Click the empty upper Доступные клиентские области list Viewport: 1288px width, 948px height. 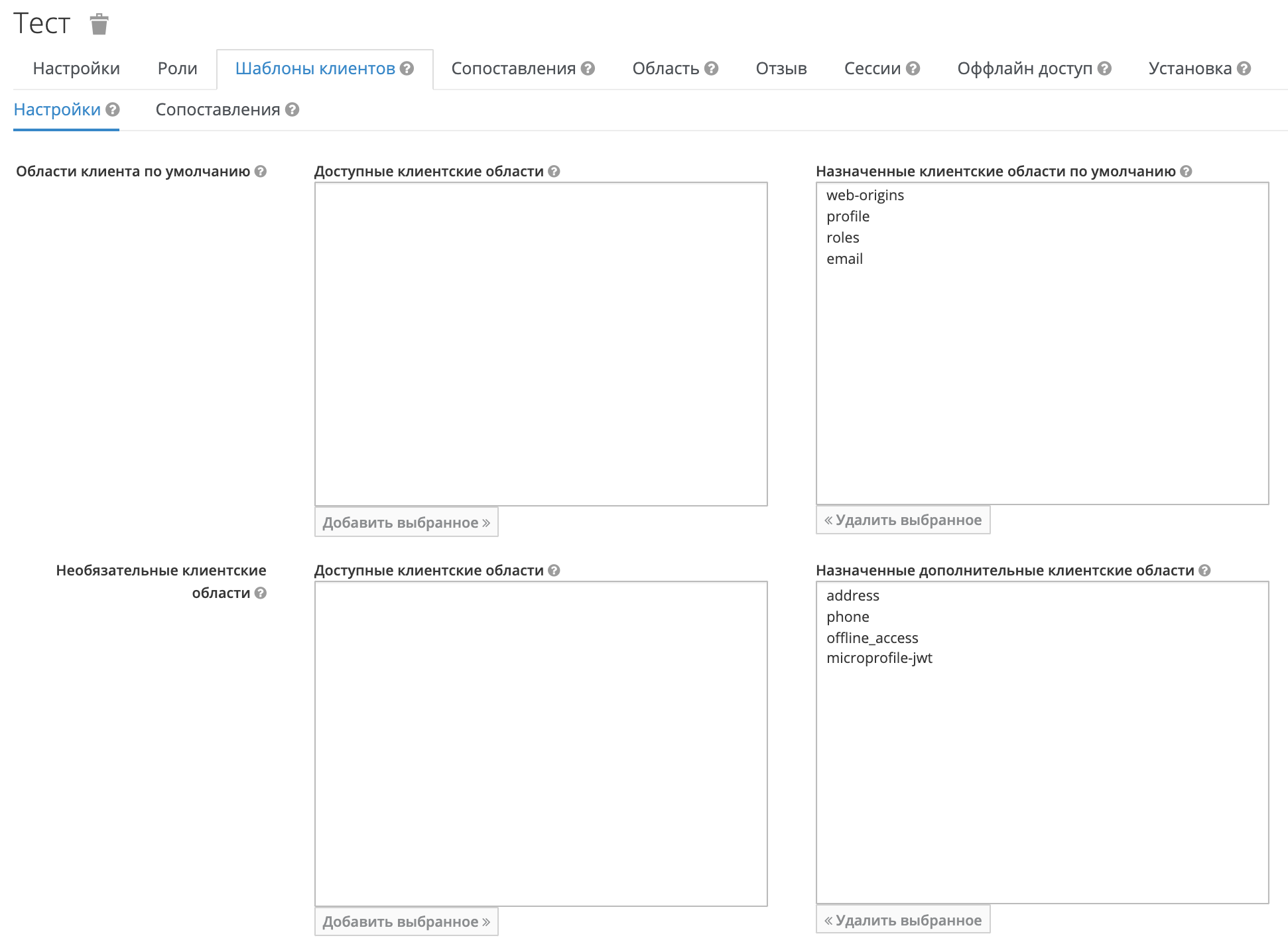[541, 343]
